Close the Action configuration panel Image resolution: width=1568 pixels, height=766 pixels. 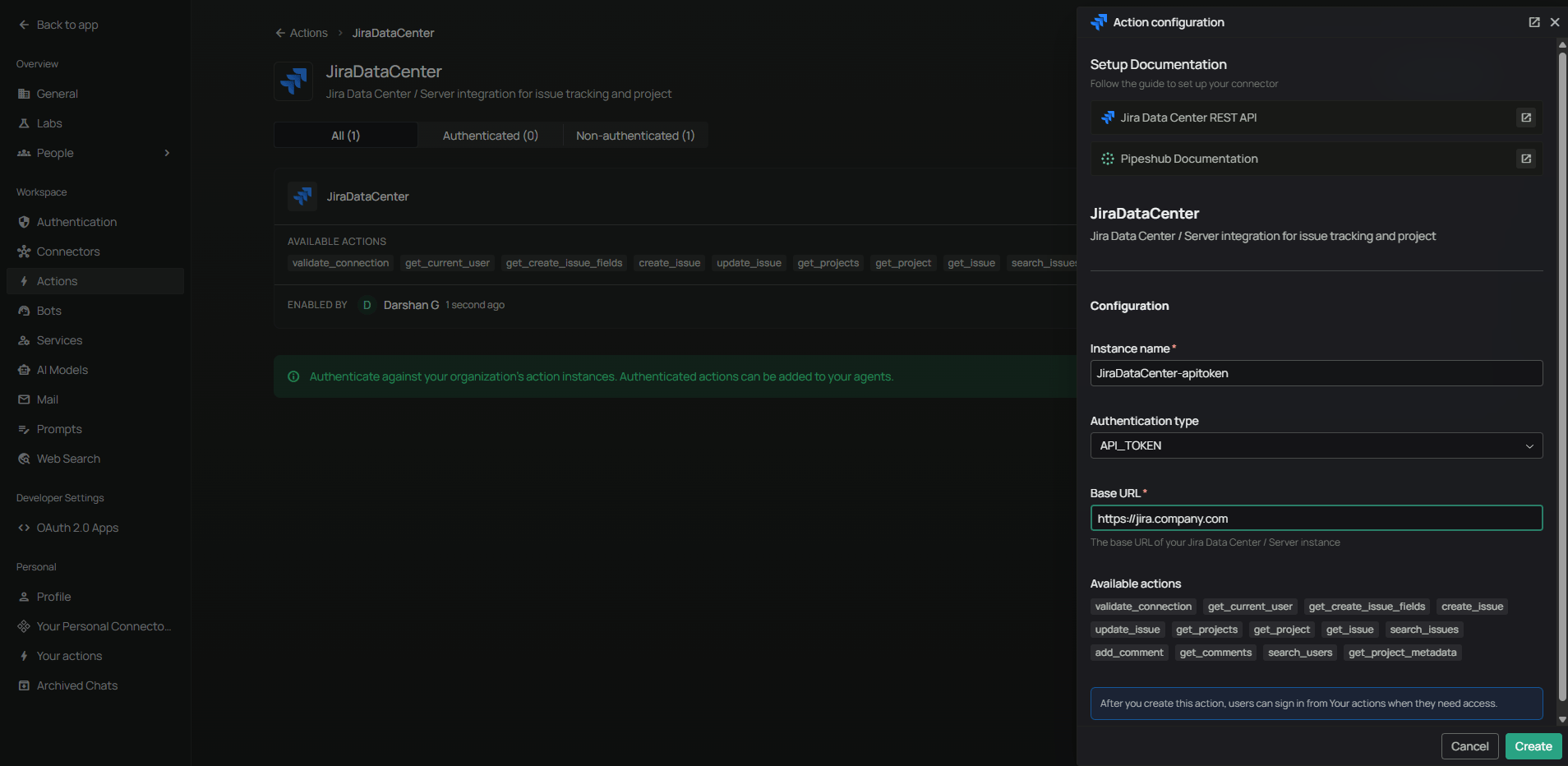[x=1555, y=22]
